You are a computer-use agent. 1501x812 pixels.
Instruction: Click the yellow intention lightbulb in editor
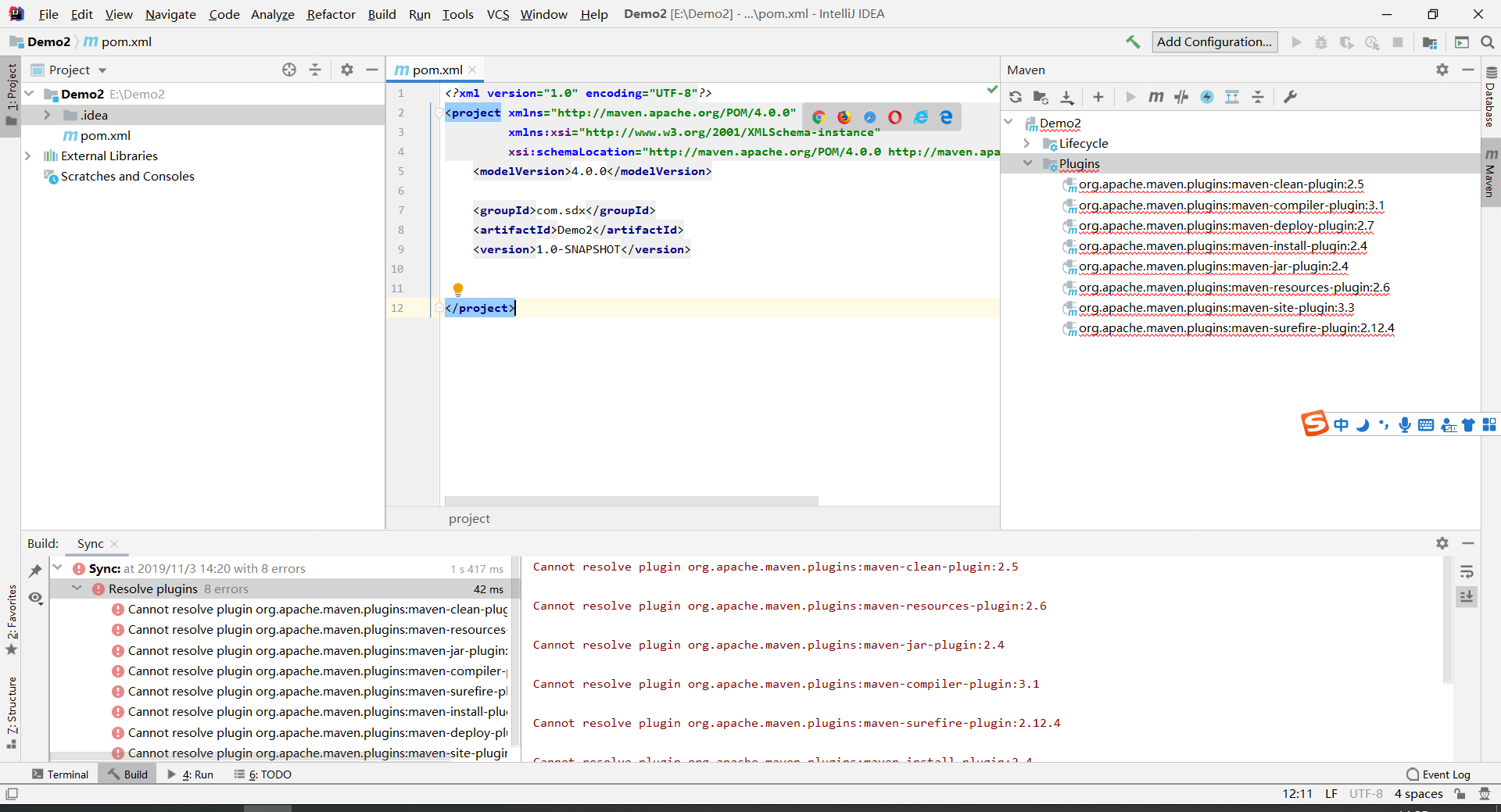coord(458,289)
